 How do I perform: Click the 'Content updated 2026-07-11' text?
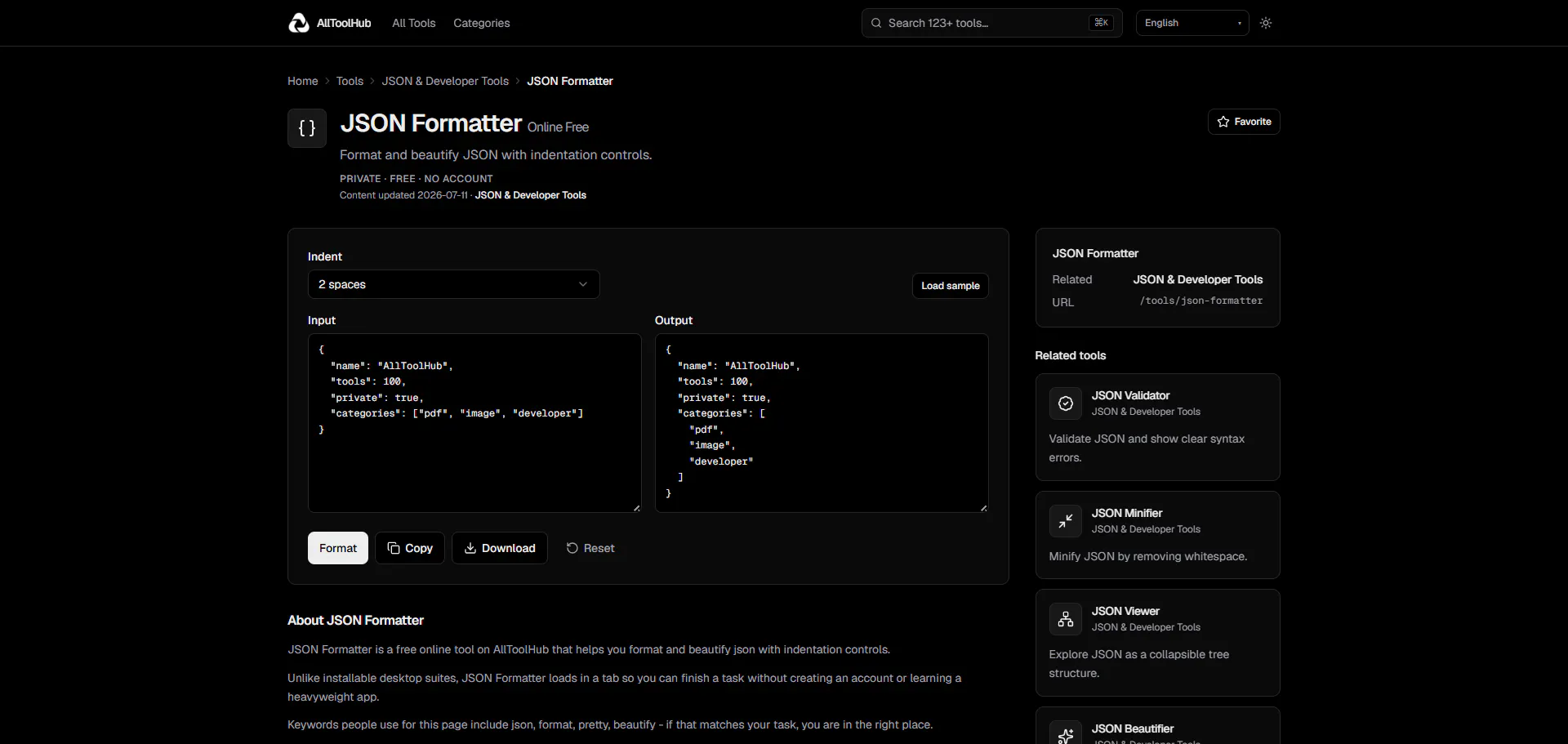tap(403, 195)
